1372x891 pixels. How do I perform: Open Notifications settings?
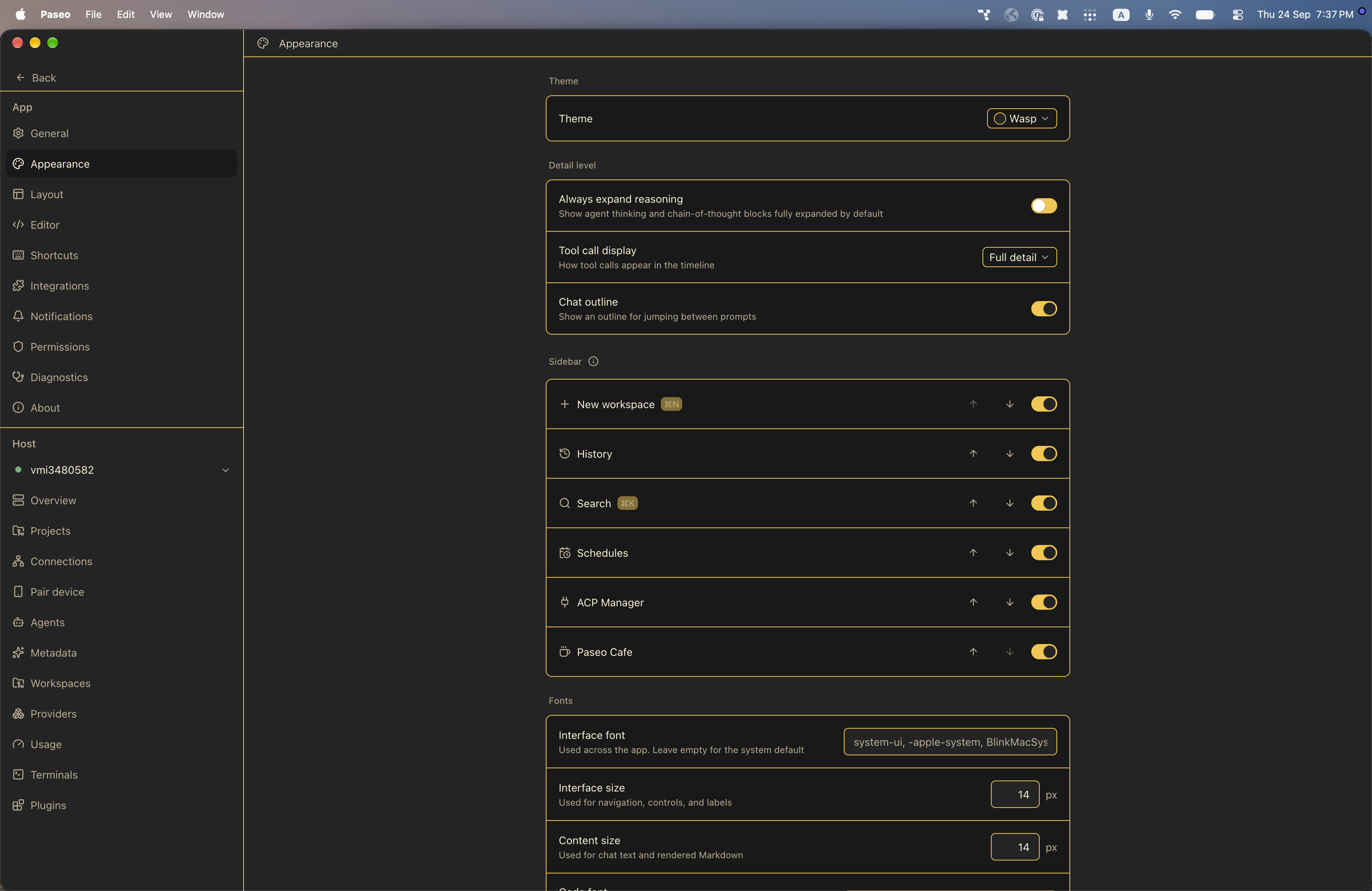(x=122, y=316)
